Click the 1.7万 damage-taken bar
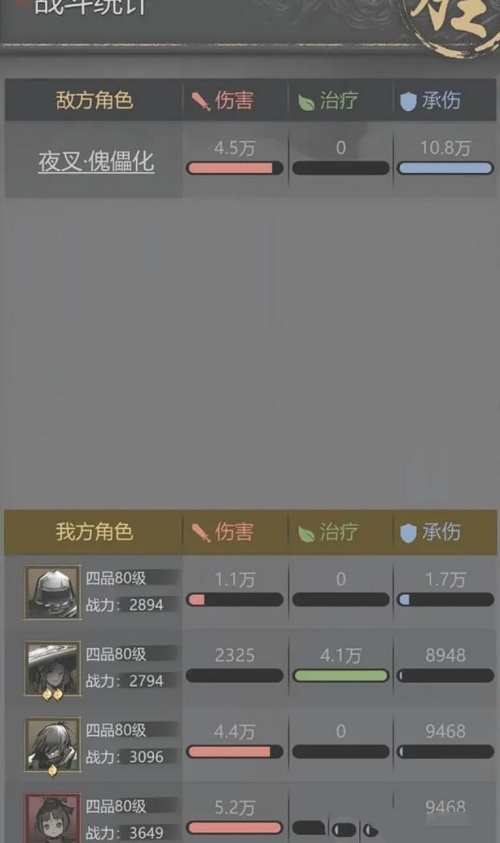 coord(445,599)
